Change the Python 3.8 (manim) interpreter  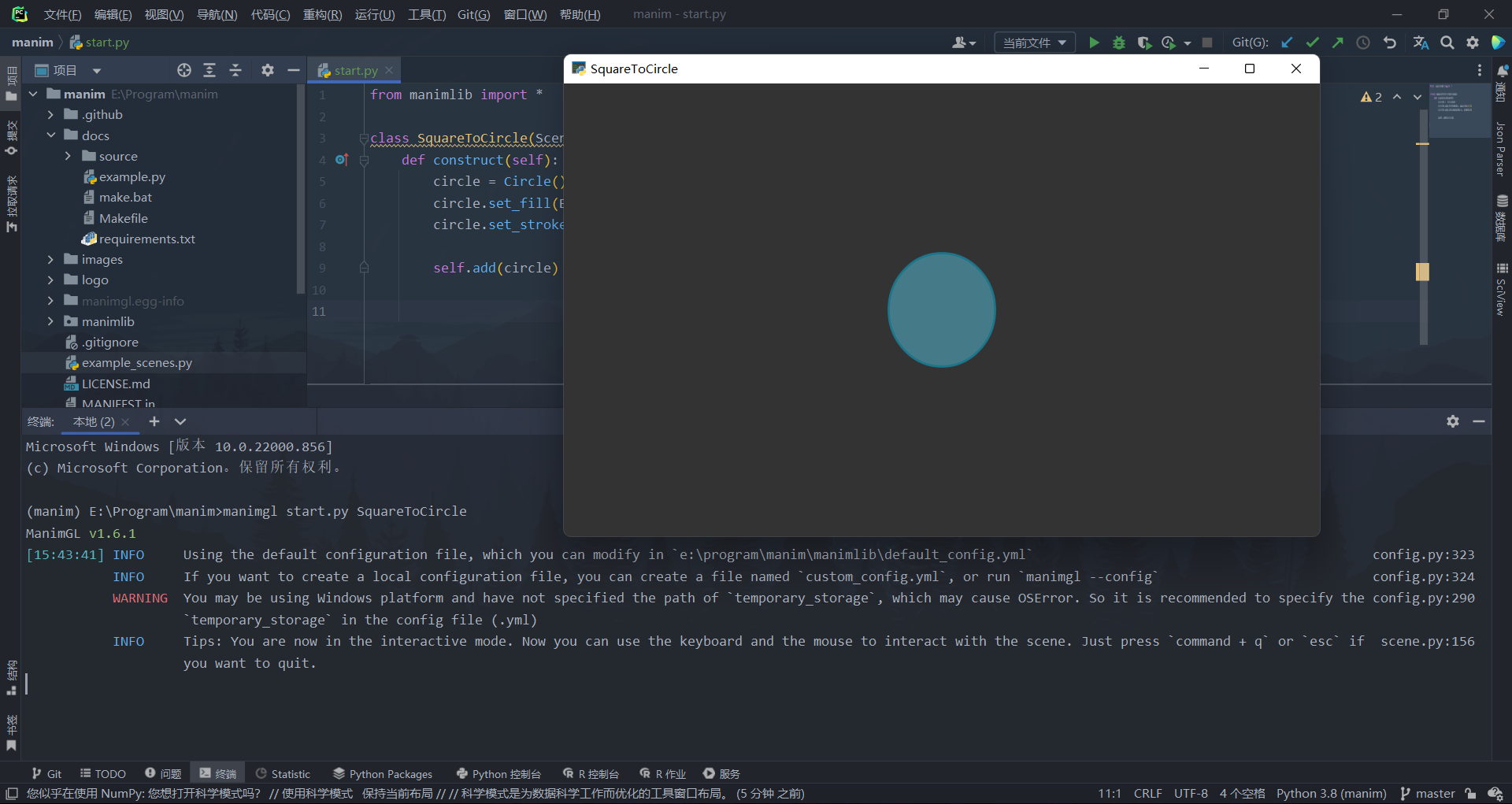[1332, 793]
